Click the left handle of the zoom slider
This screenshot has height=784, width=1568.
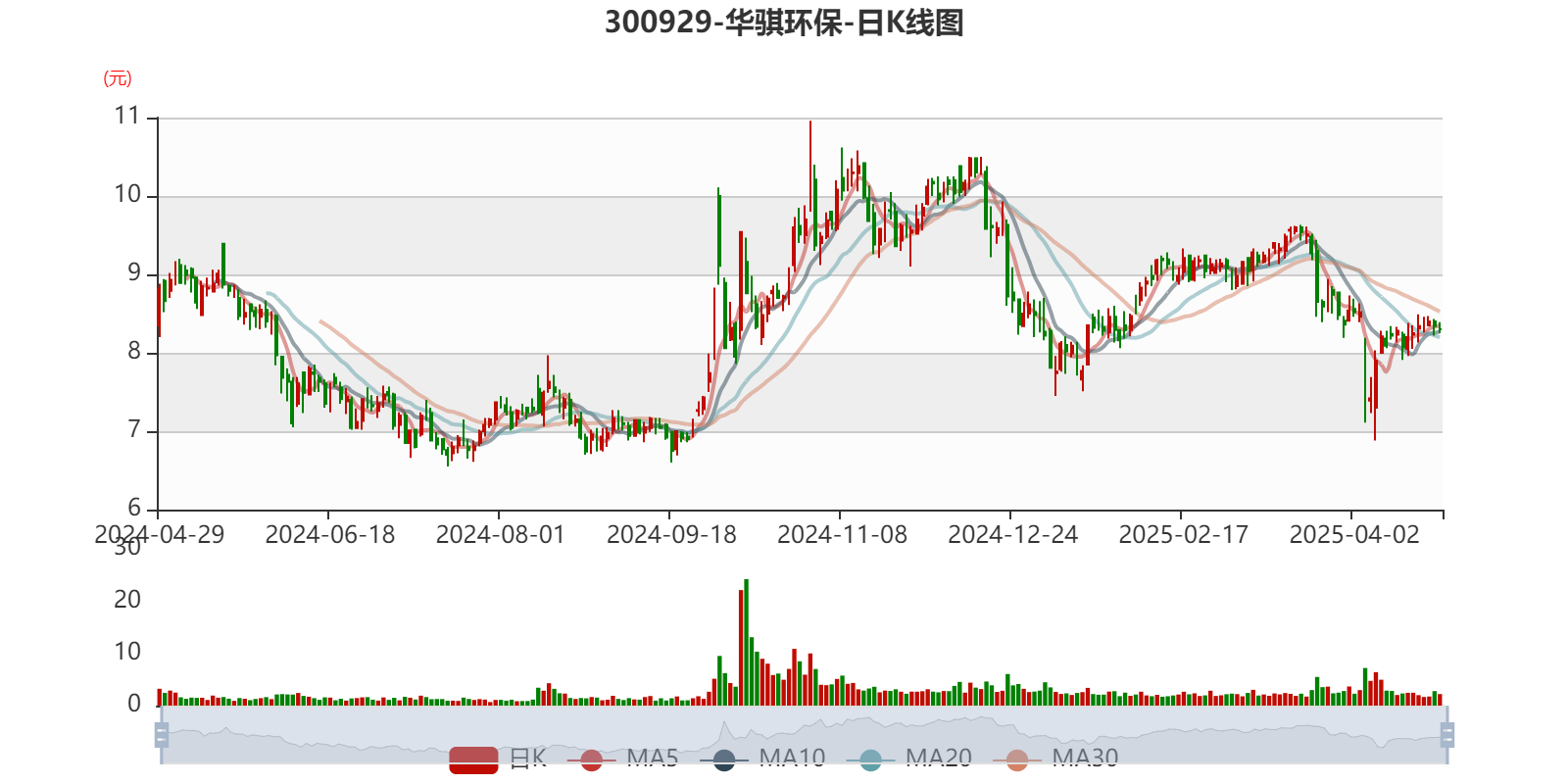[x=162, y=734]
